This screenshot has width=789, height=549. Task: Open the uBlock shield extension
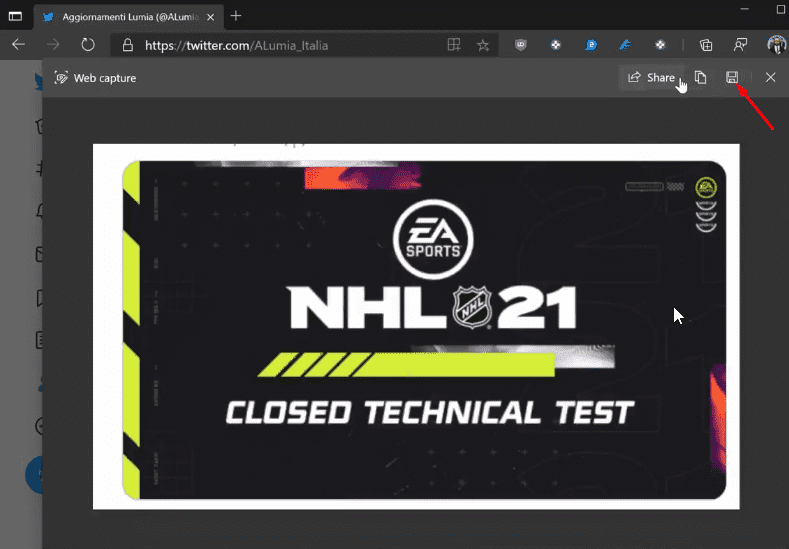point(521,45)
